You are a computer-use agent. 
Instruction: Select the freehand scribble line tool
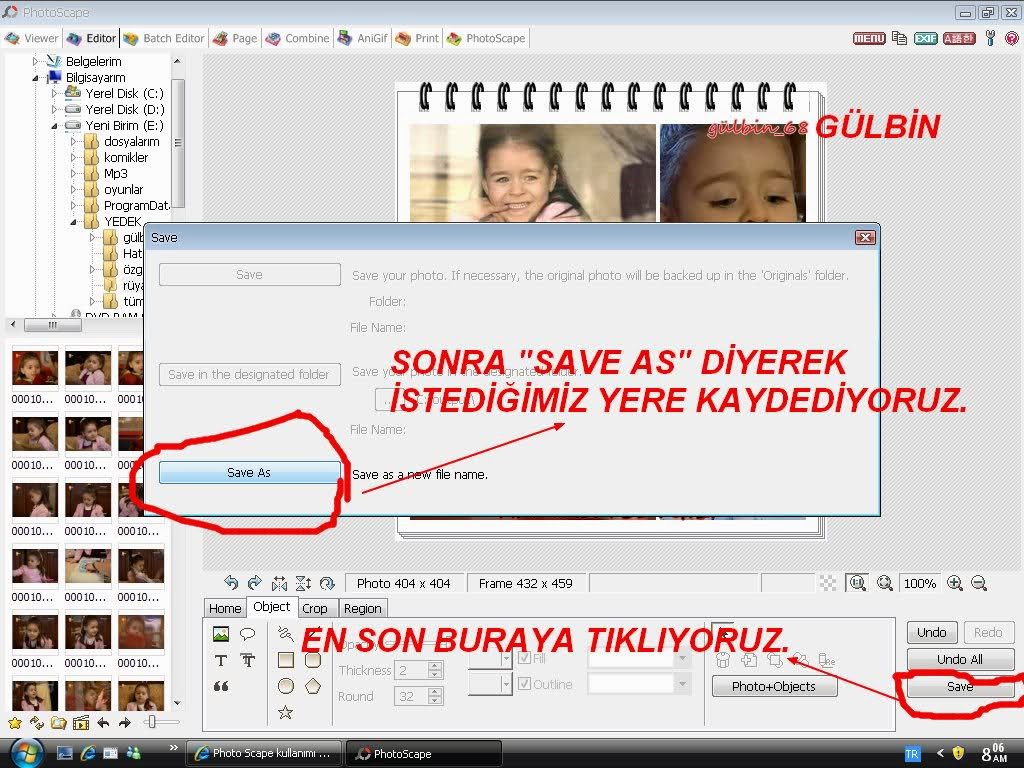285,633
